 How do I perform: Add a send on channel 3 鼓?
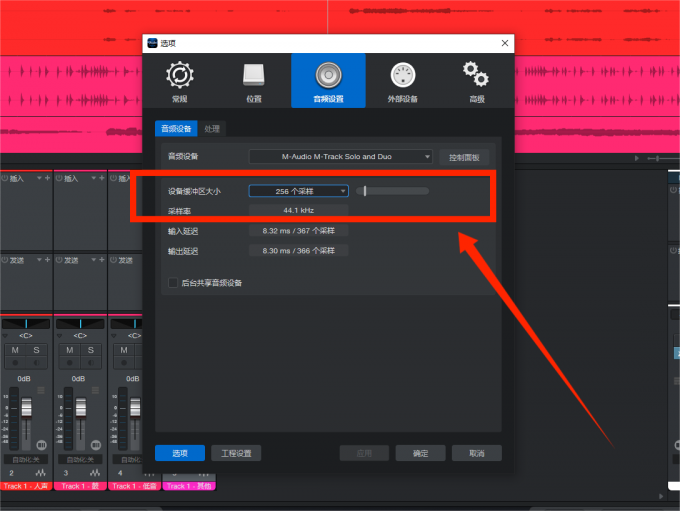pos(102,259)
